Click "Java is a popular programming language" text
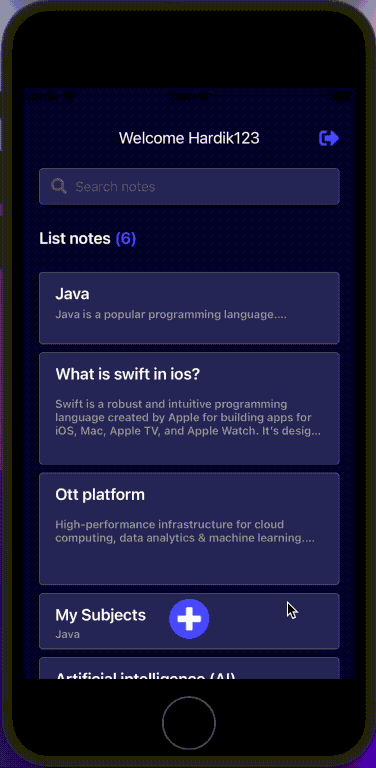Image resolution: width=376 pixels, height=768 pixels. (171, 314)
